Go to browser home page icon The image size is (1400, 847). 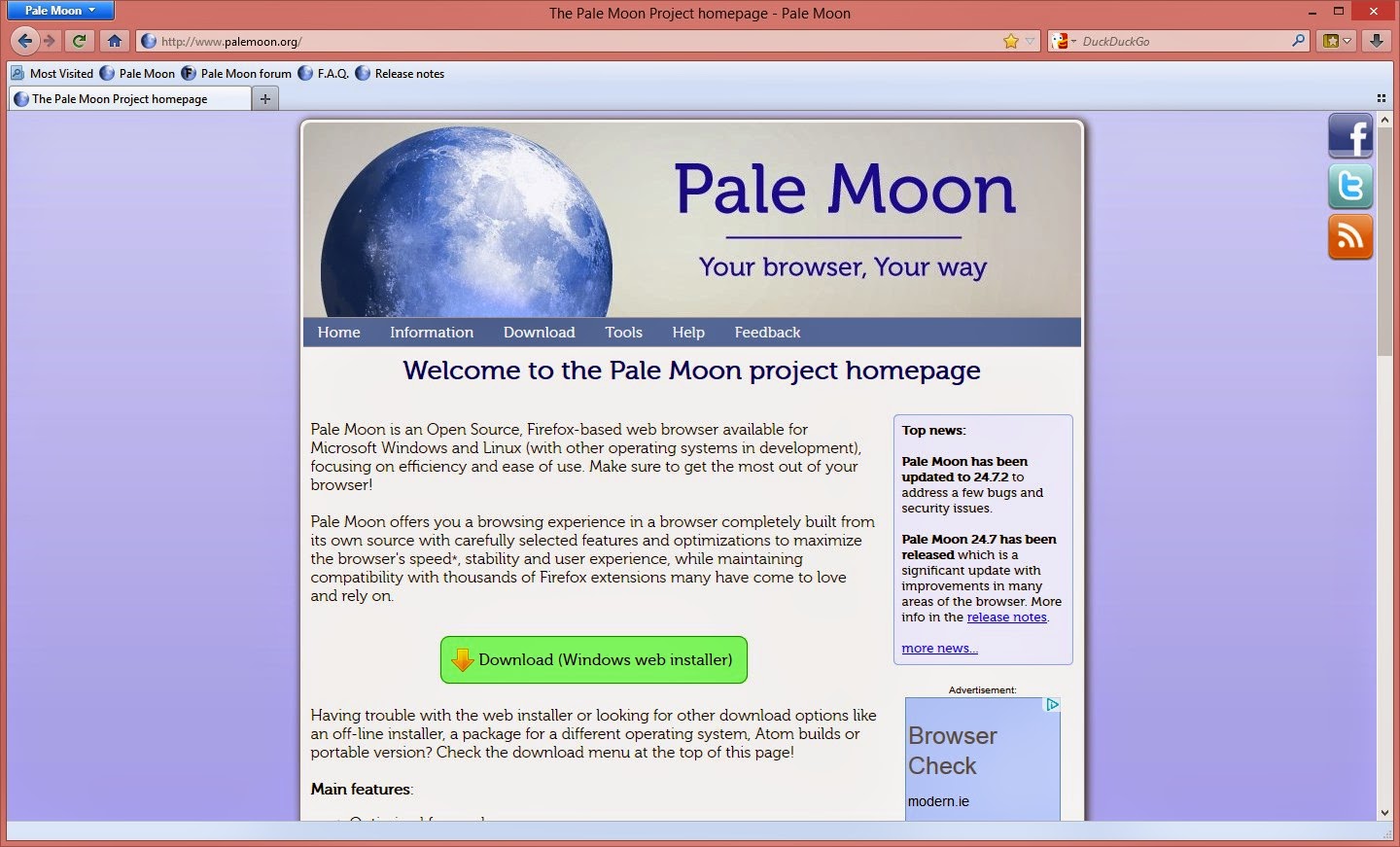click(114, 41)
